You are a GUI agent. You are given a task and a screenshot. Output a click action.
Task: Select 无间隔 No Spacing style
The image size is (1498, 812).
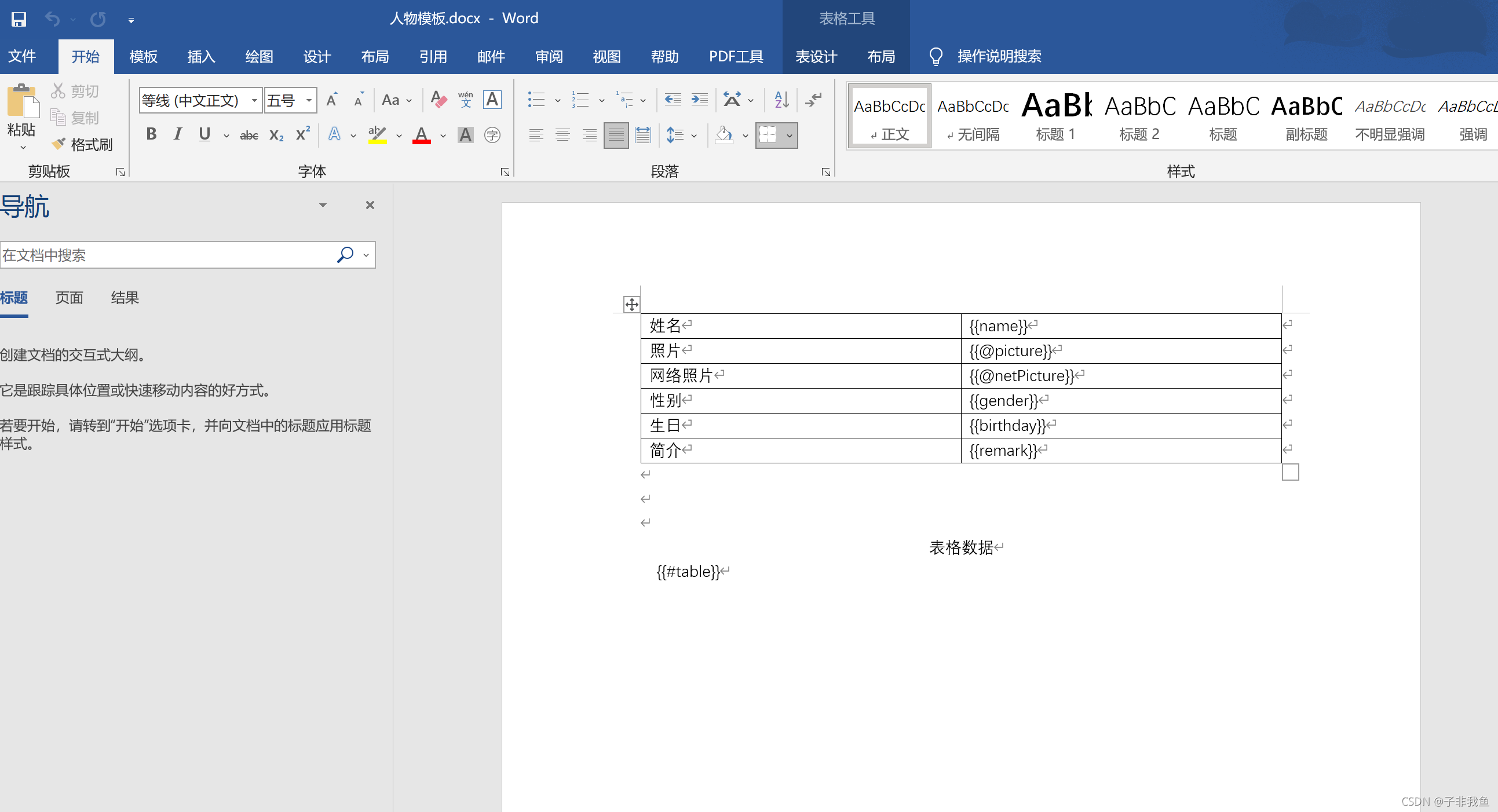(x=973, y=117)
